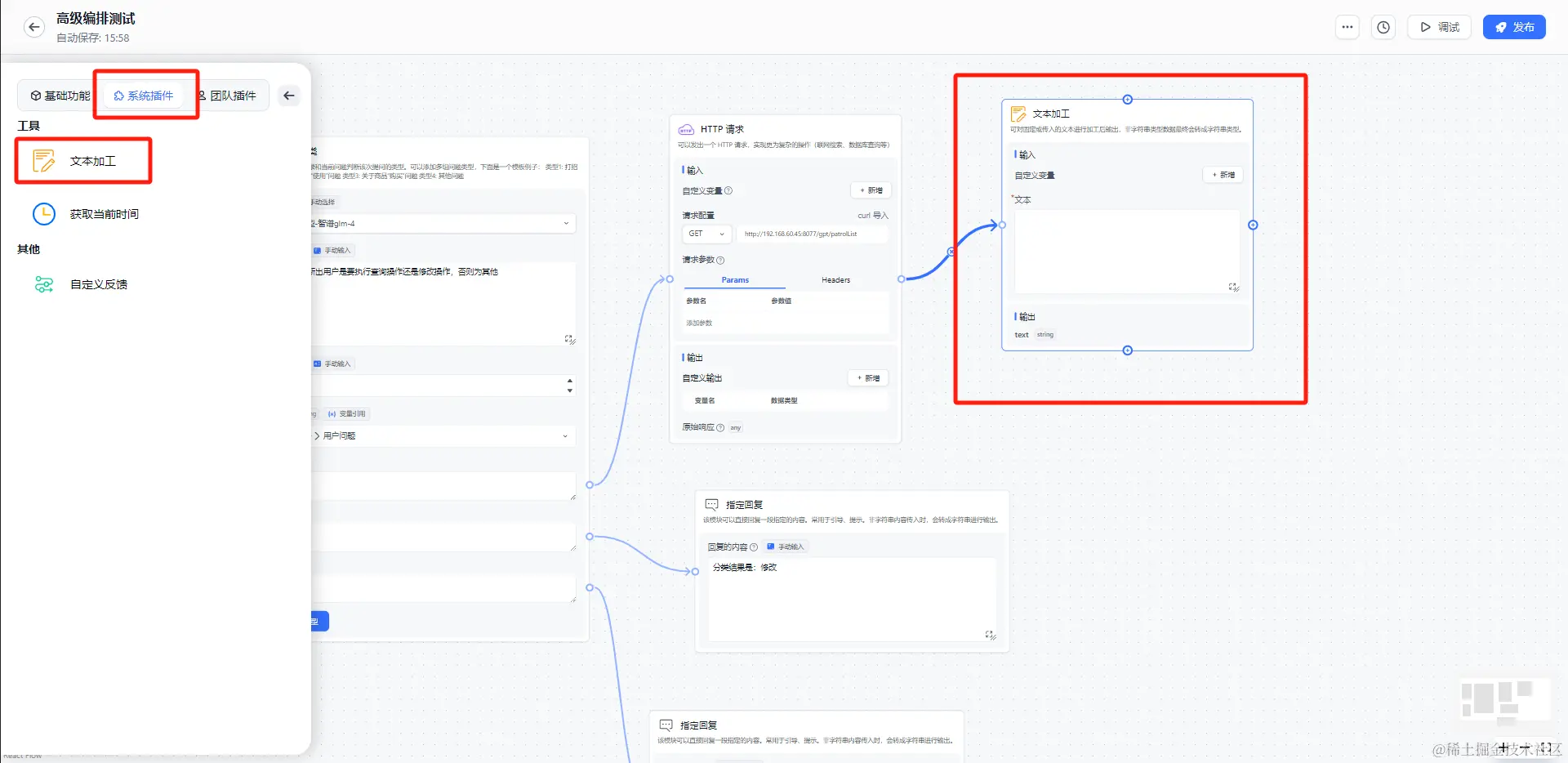Click the 发布 publish button

pyautogui.click(x=1514, y=27)
